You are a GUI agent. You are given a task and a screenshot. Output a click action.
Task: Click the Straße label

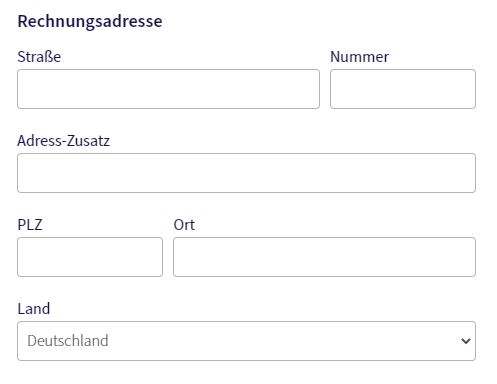[x=39, y=57]
